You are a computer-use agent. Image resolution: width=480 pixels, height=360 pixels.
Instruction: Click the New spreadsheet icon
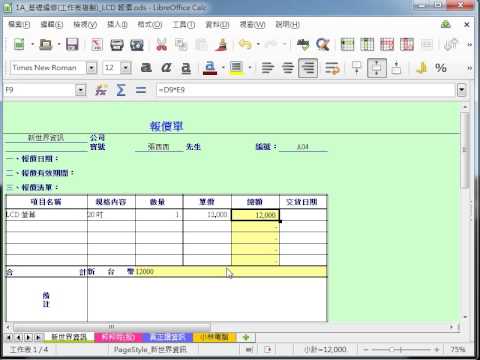click(x=19, y=44)
